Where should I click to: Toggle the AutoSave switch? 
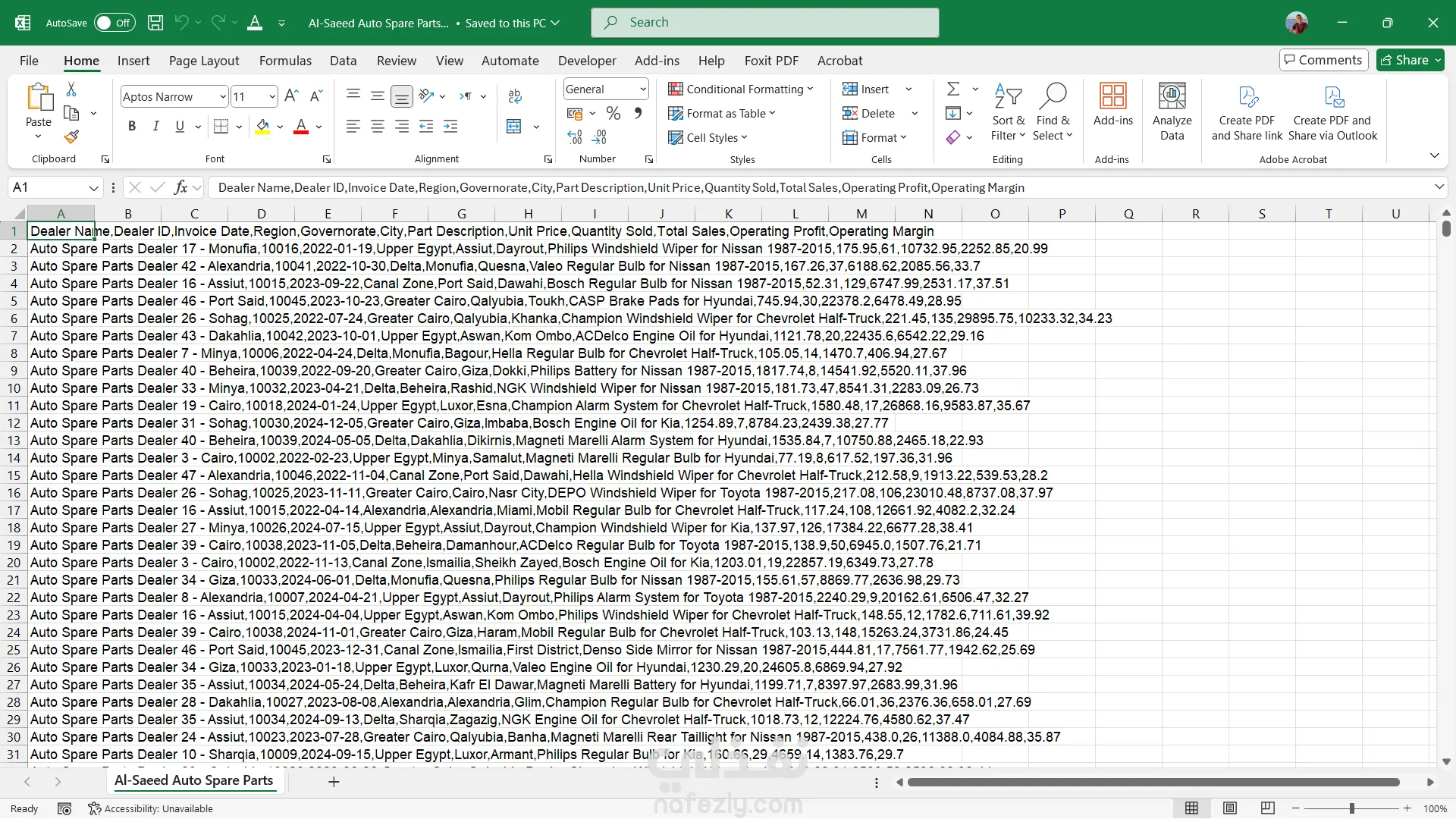click(x=115, y=23)
